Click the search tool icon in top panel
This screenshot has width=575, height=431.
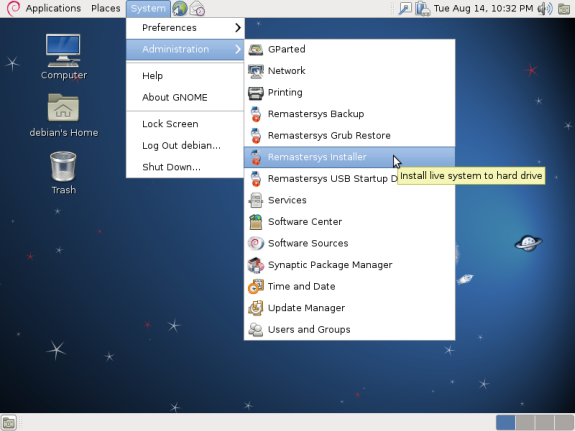click(x=405, y=8)
